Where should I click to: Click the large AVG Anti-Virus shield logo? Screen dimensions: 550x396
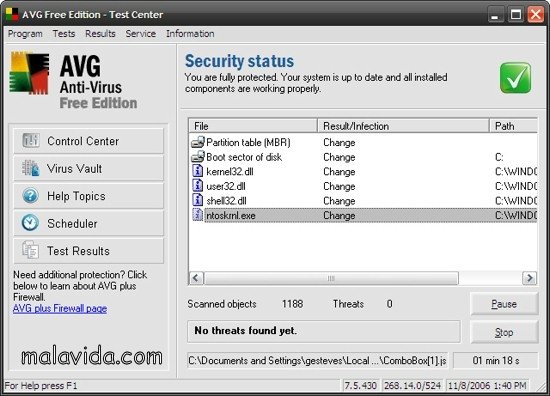29,73
